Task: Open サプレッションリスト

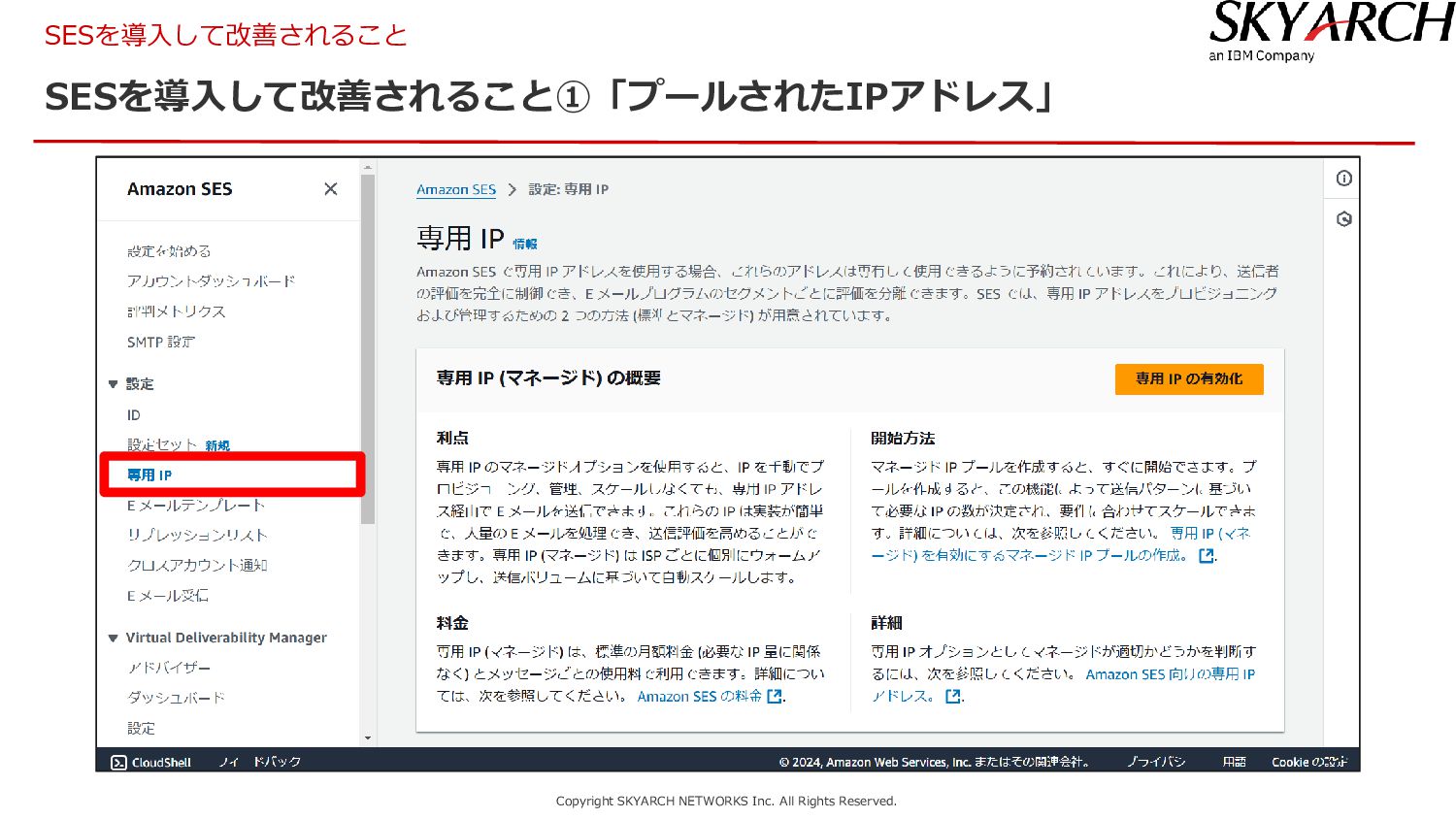Action: [x=197, y=536]
